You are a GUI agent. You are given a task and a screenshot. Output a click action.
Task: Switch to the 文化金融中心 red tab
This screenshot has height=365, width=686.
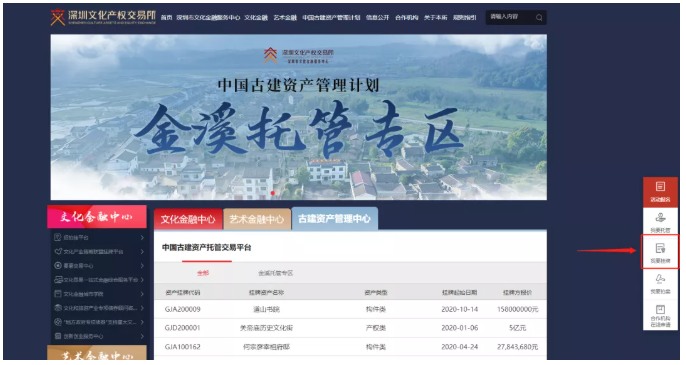tap(188, 219)
